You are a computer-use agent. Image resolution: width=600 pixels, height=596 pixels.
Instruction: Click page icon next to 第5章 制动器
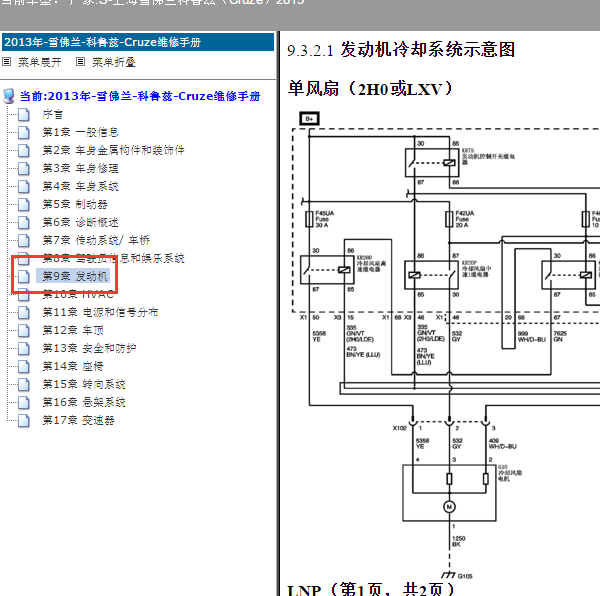tap(24, 204)
